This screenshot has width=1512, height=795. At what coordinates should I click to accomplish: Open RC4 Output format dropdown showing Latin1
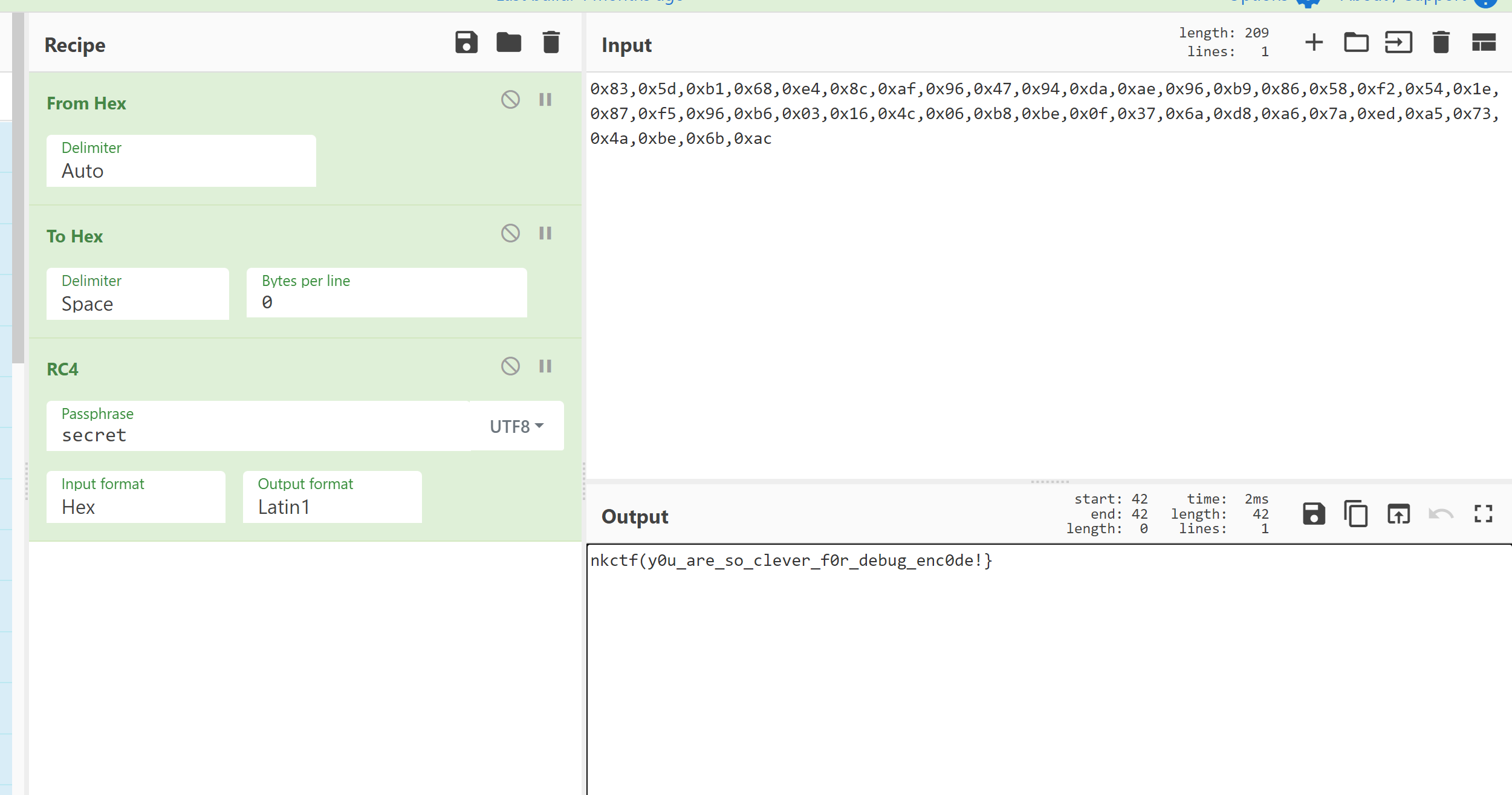332,497
